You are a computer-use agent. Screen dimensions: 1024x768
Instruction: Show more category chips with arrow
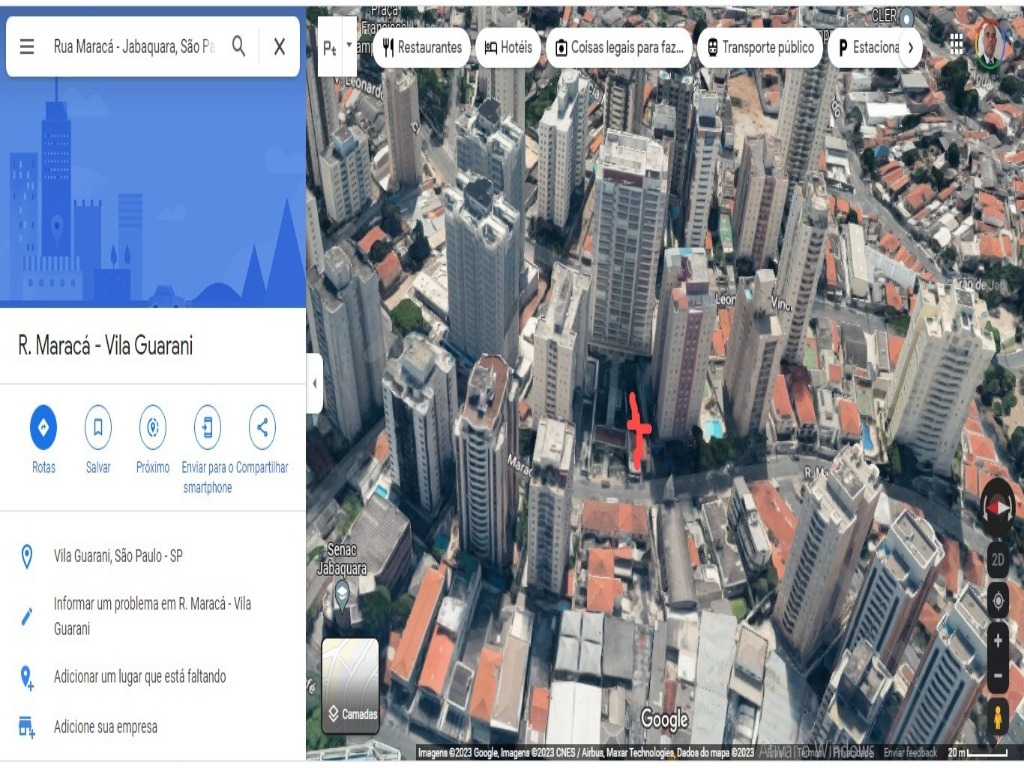910,47
